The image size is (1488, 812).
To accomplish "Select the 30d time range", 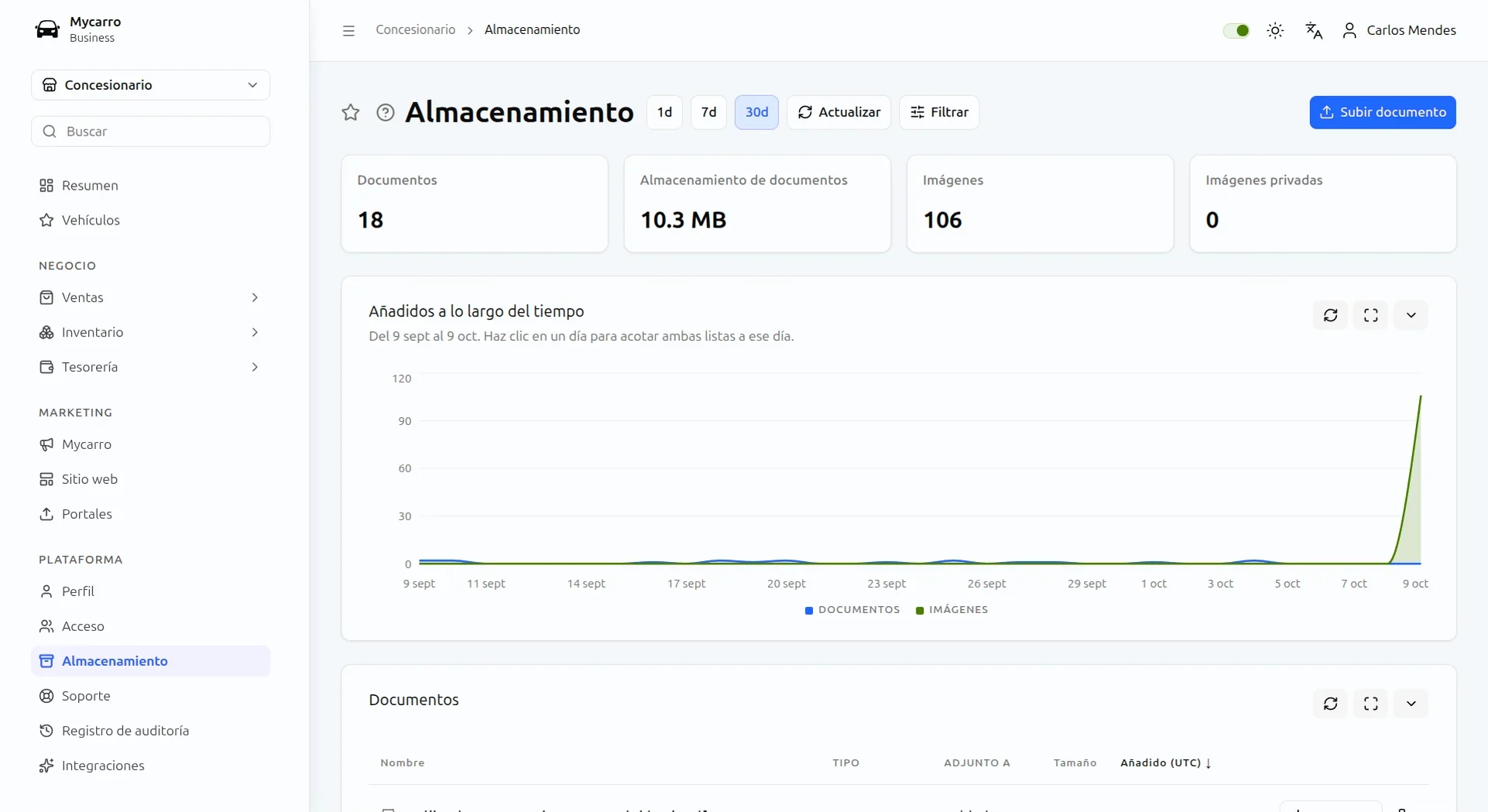I will (756, 112).
